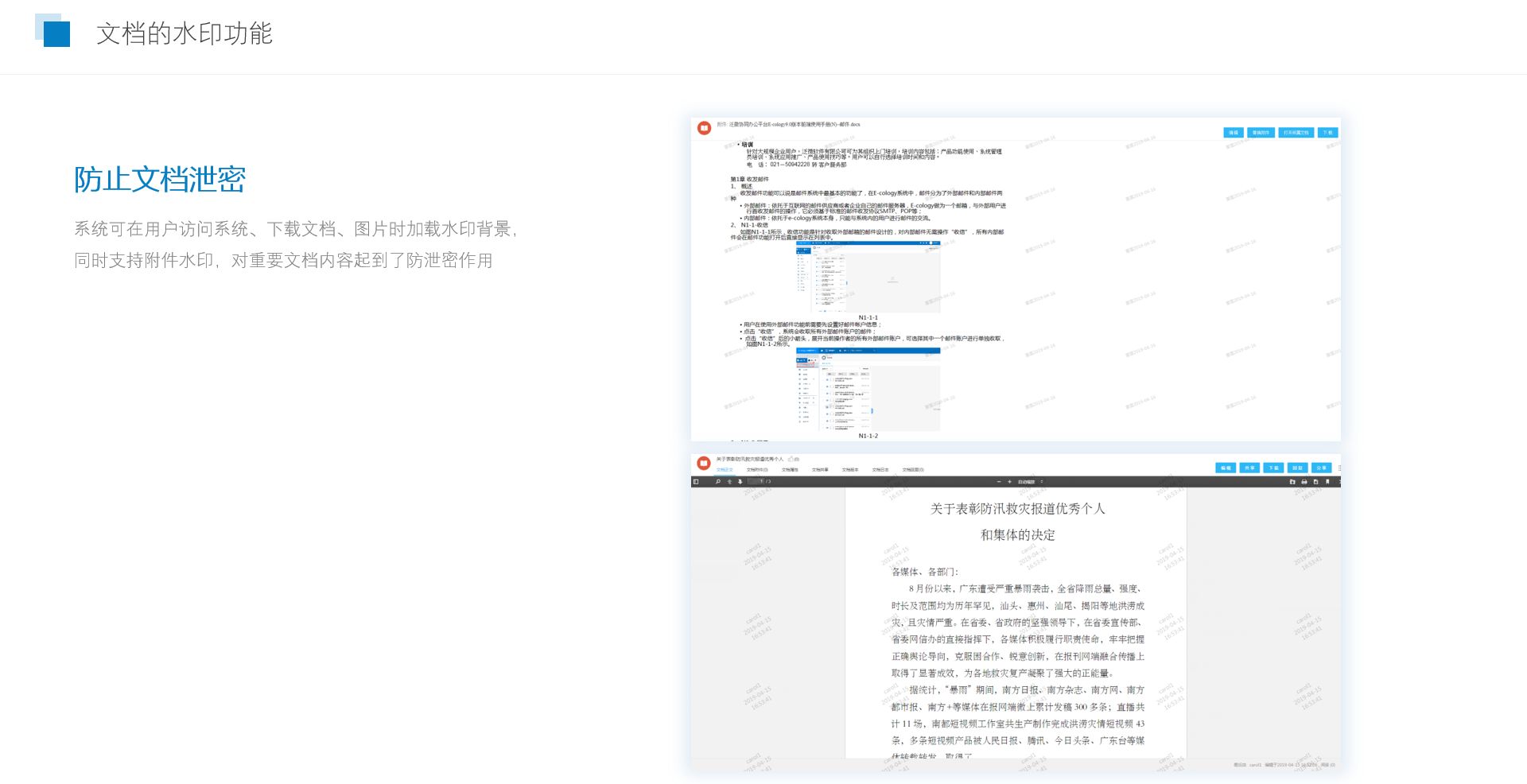Click the red document icon of upper viewer
The height and width of the screenshot is (784, 1527).
(x=704, y=128)
